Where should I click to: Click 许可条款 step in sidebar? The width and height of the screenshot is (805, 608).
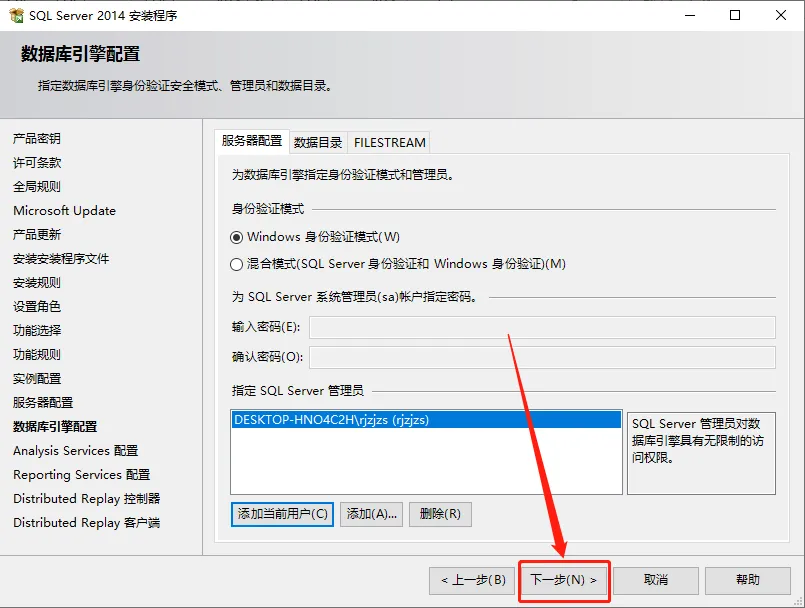(37, 163)
